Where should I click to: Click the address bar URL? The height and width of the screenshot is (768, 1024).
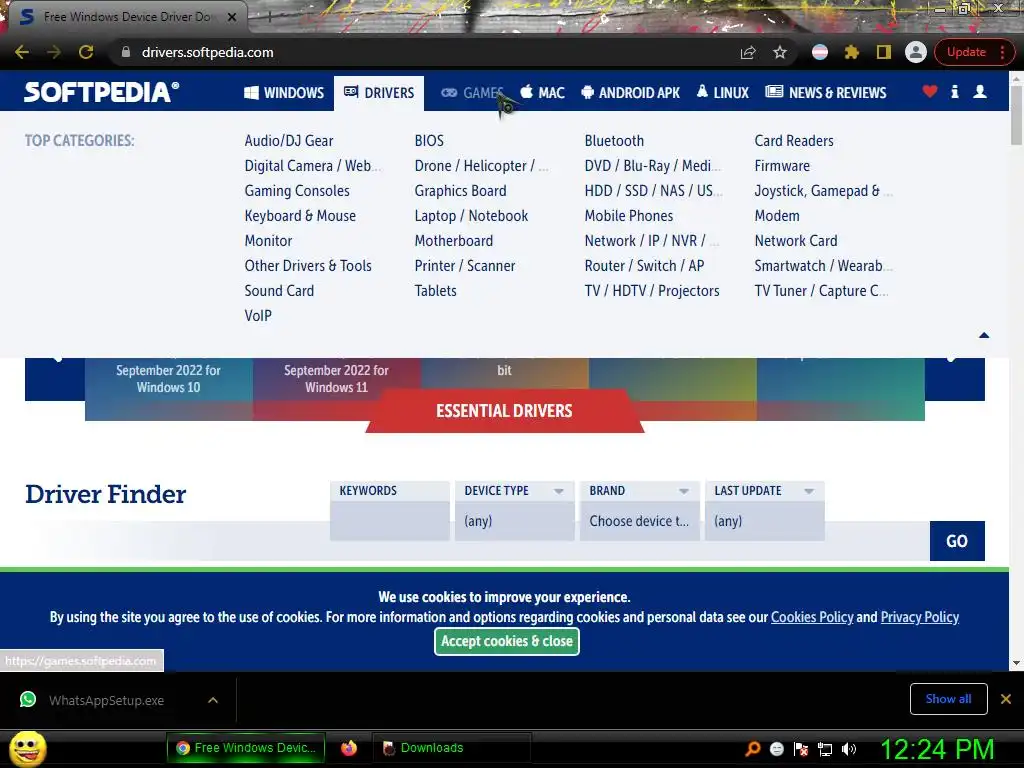pyautogui.click(x=208, y=52)
